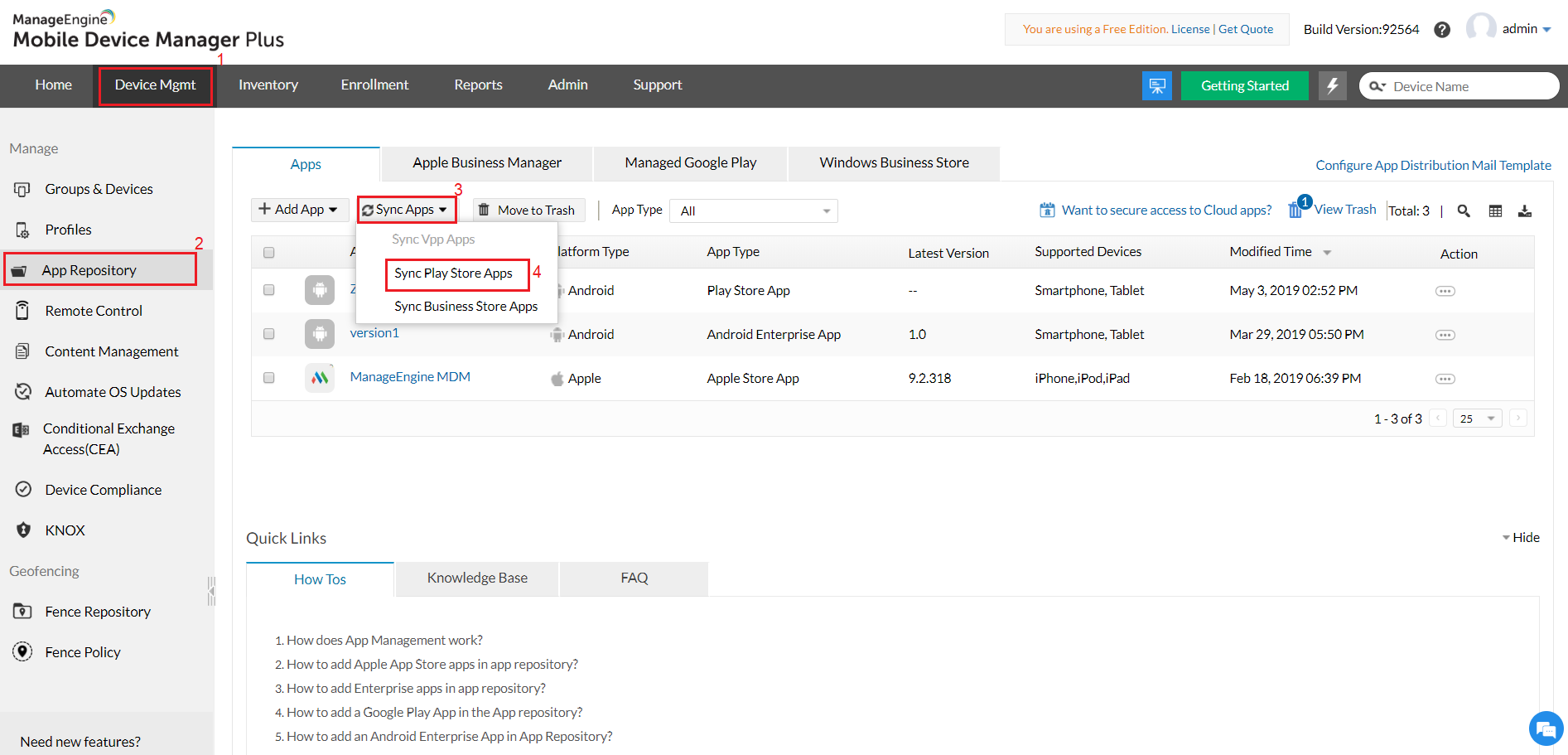Click the Getting Started button

point(1244,85)
